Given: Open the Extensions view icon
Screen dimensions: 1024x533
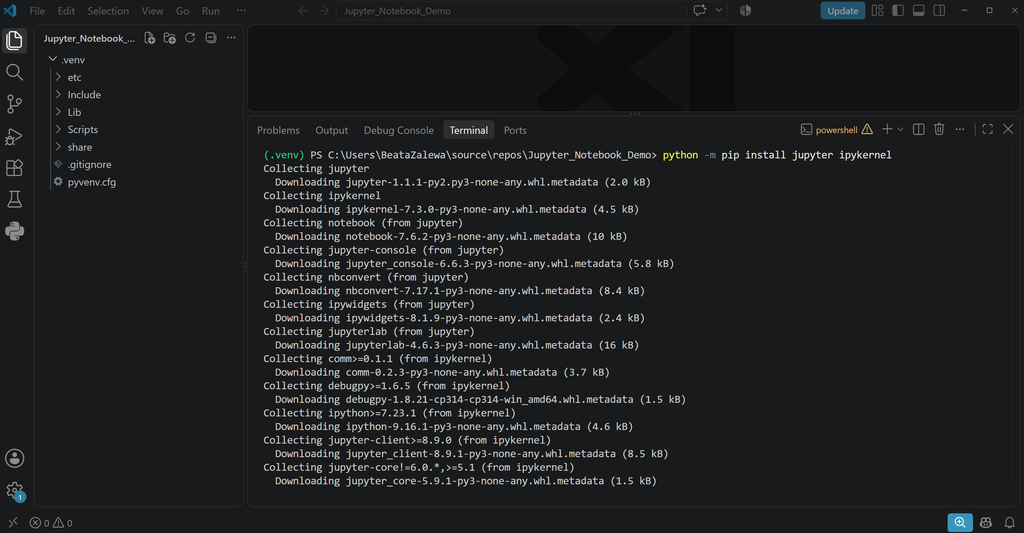Looking at the screenshot, I should click(14, 168).
